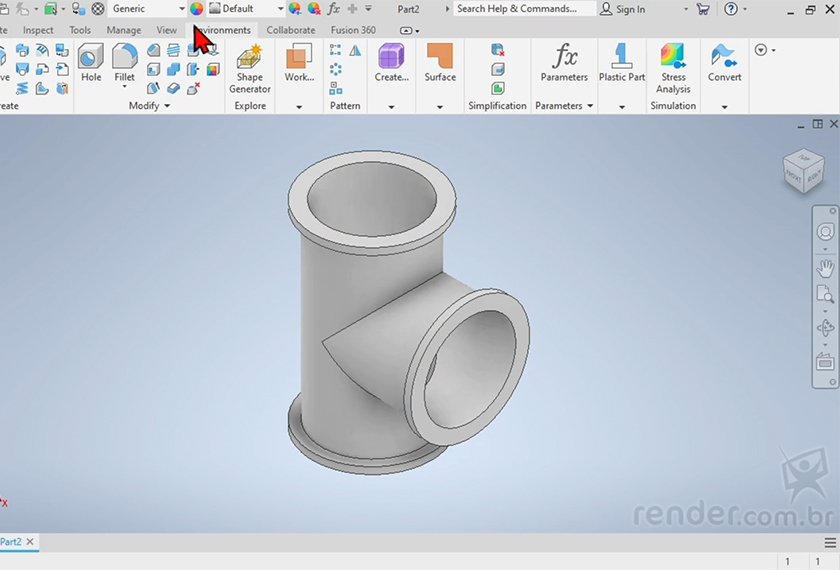Open the Full Navigation Wheel
The image size is (840, 570).
pyautogui.click(x=825, y=232)
